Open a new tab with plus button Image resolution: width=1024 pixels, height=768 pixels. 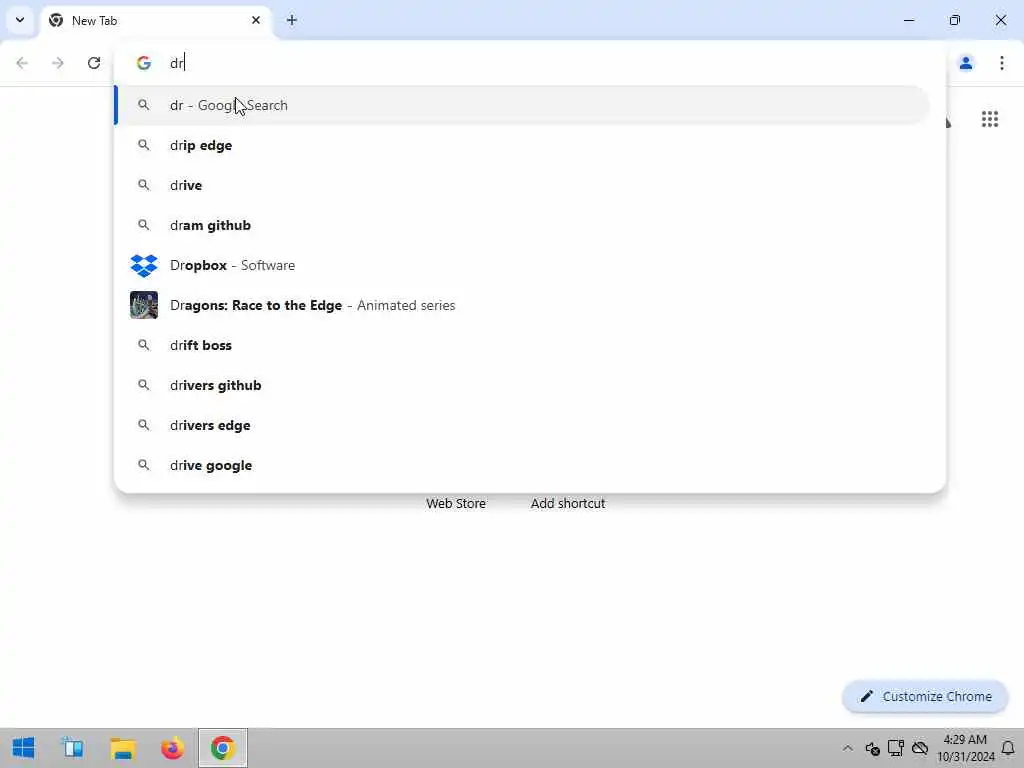point(292,20)
